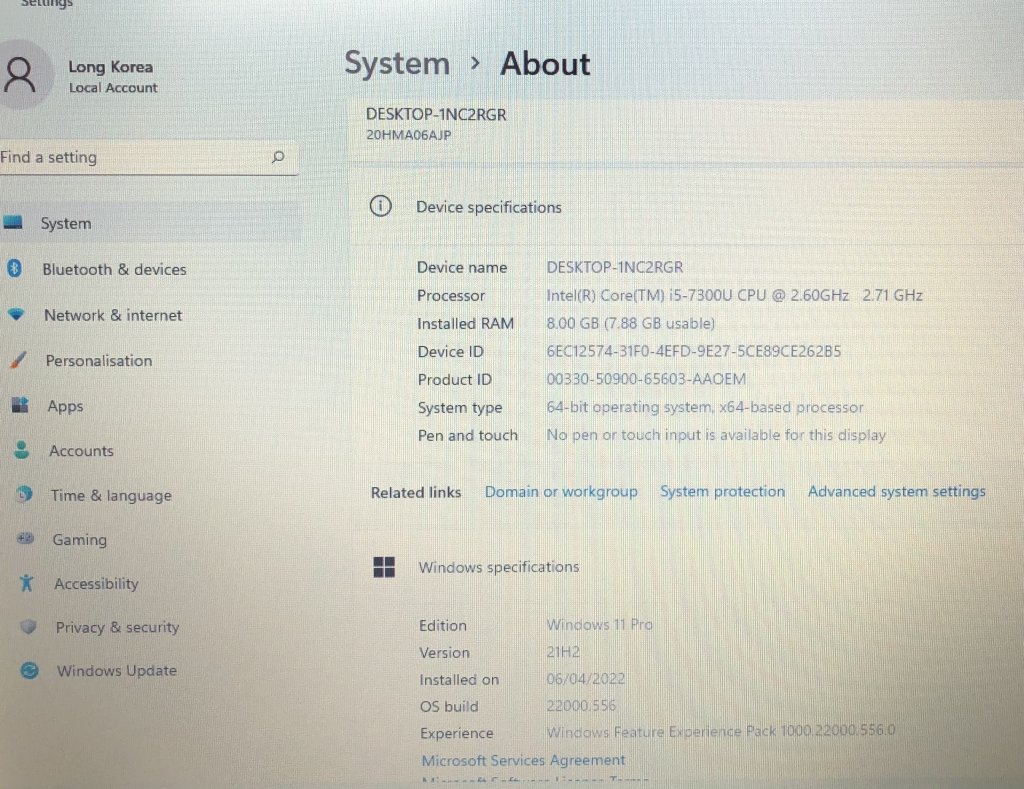Open Bluetooth & devices settings
Image resolution: width=1024 pixels, height=789 pixels.
click(x=114, y=269)
